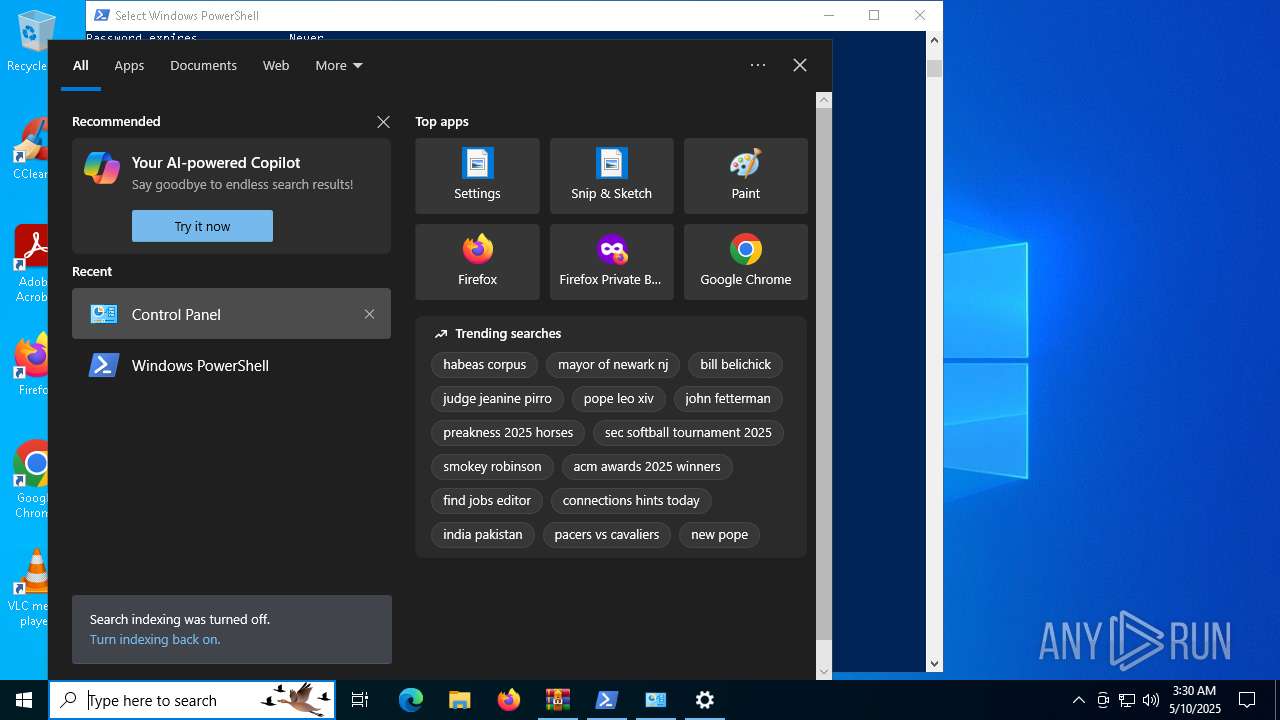The image size is (1280, 720).
Task: Search trending acm awards 2025 winners
Action: [x=647, y=467]
